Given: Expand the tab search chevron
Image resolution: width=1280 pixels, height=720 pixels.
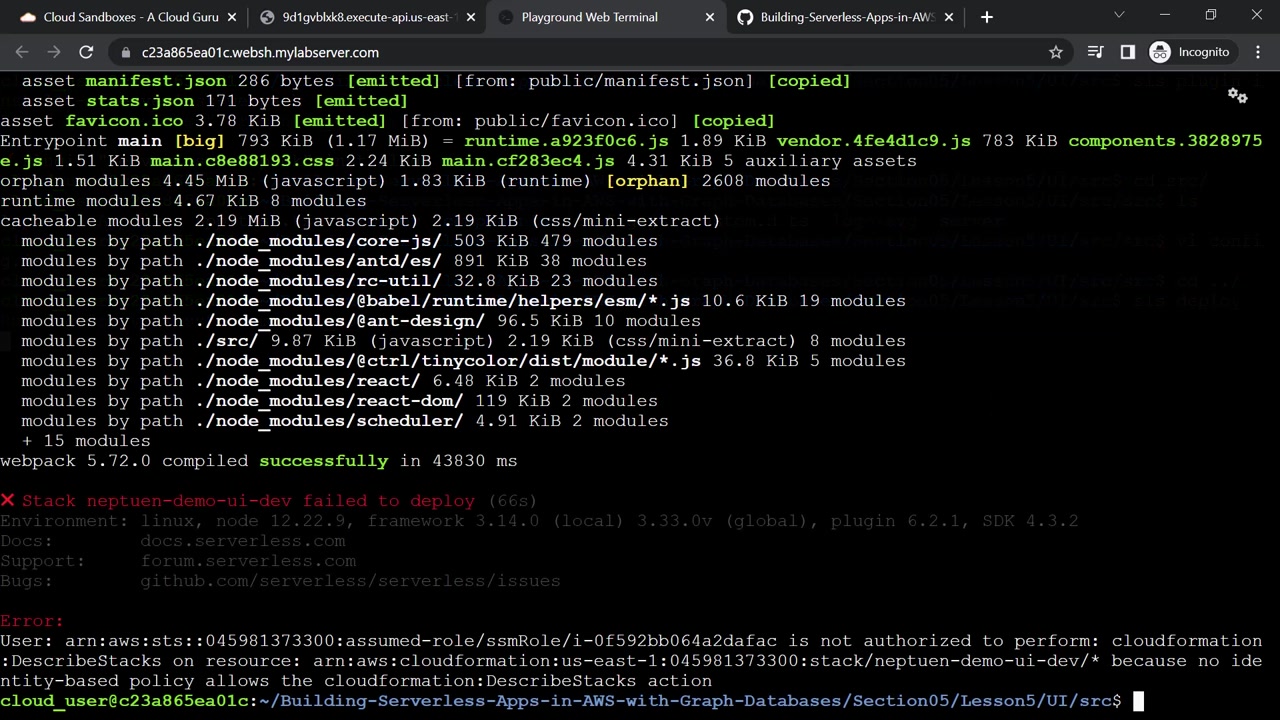Looking at the screenshot, I should click(x=1119, y=16).
